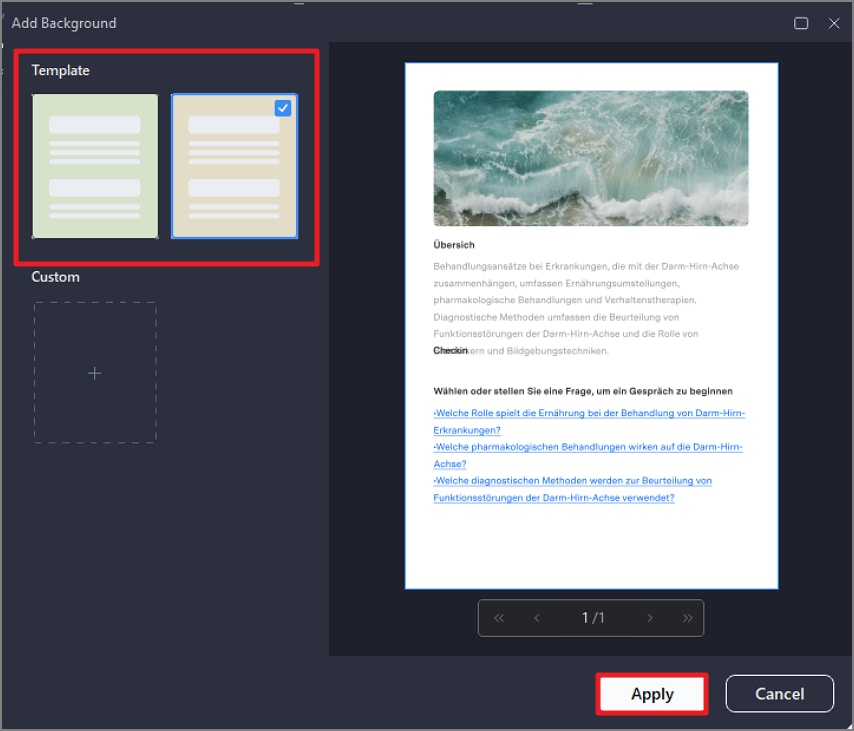
Task: Maximize the Add Background dialog
Action: click(x=801, y=23)
